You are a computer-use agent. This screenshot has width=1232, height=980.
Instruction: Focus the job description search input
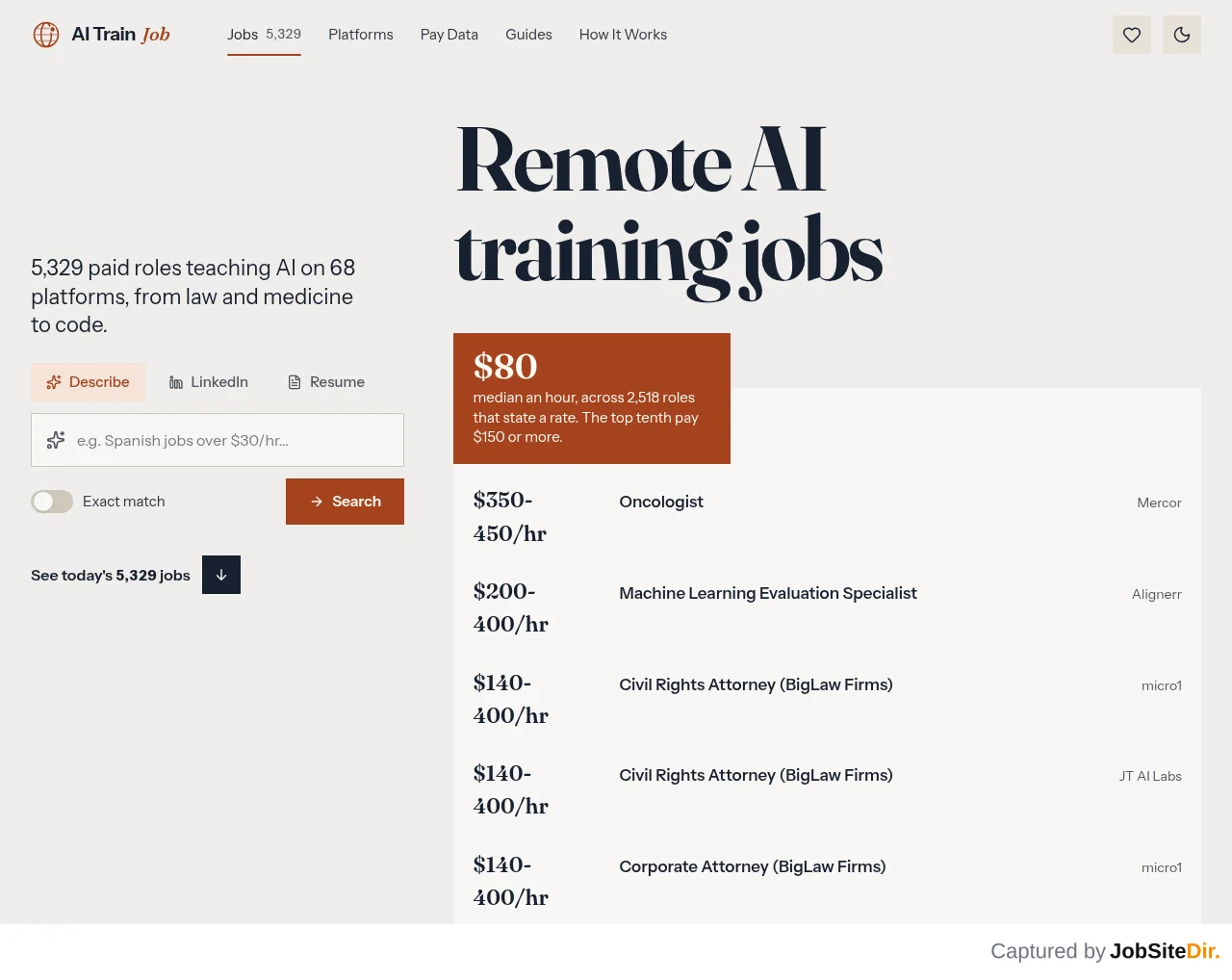pyautogui.click(x=218, y=440)
